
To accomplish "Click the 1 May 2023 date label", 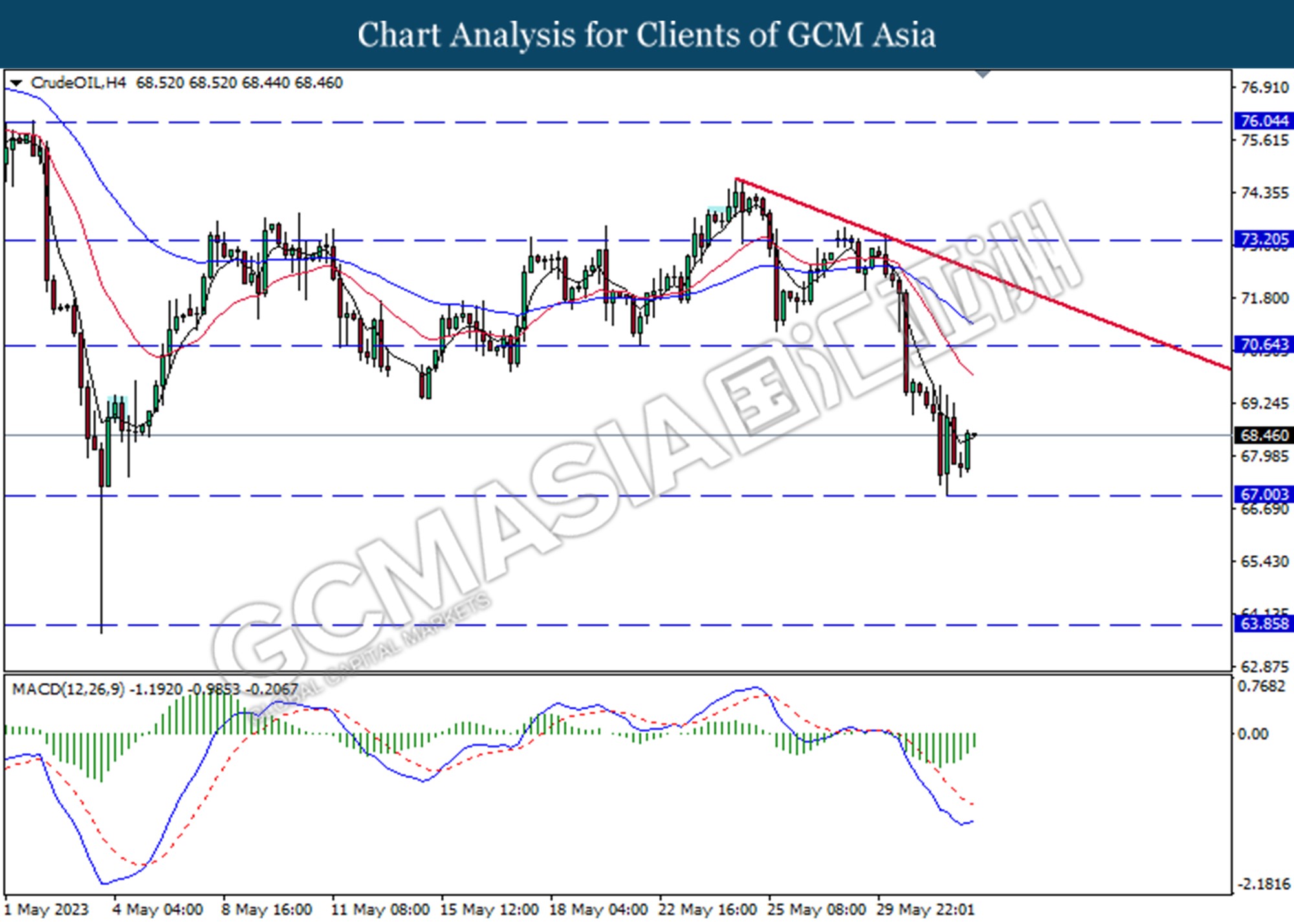I will pos(47,910).
